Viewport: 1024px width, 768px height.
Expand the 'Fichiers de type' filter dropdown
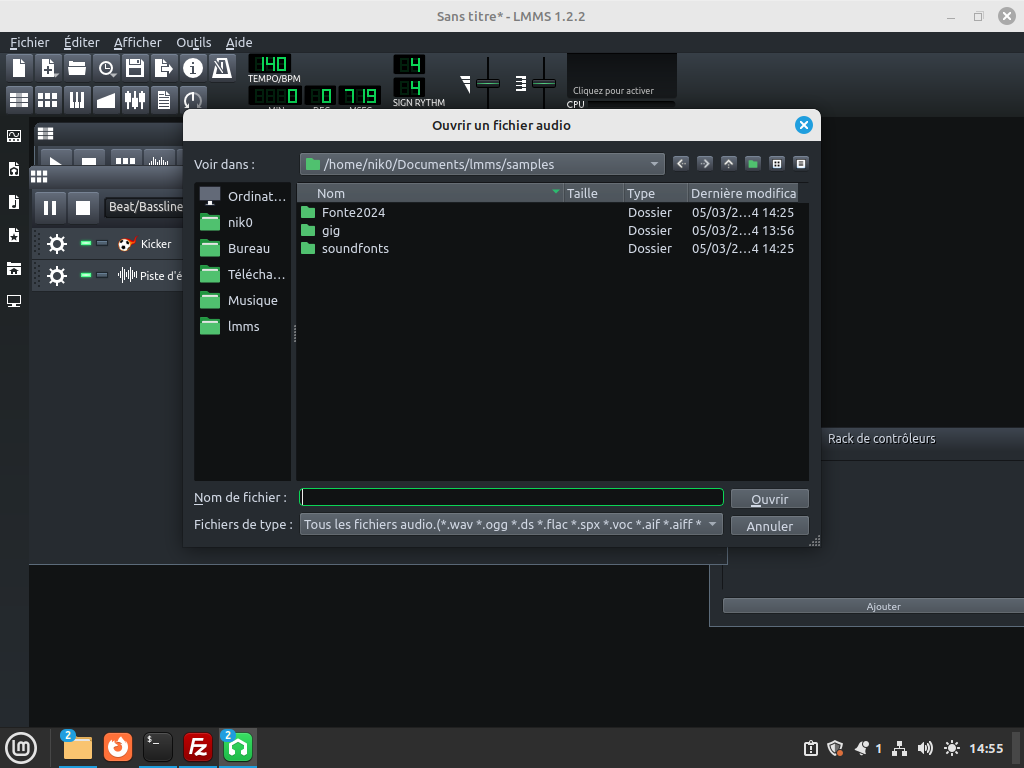(511, 524)
